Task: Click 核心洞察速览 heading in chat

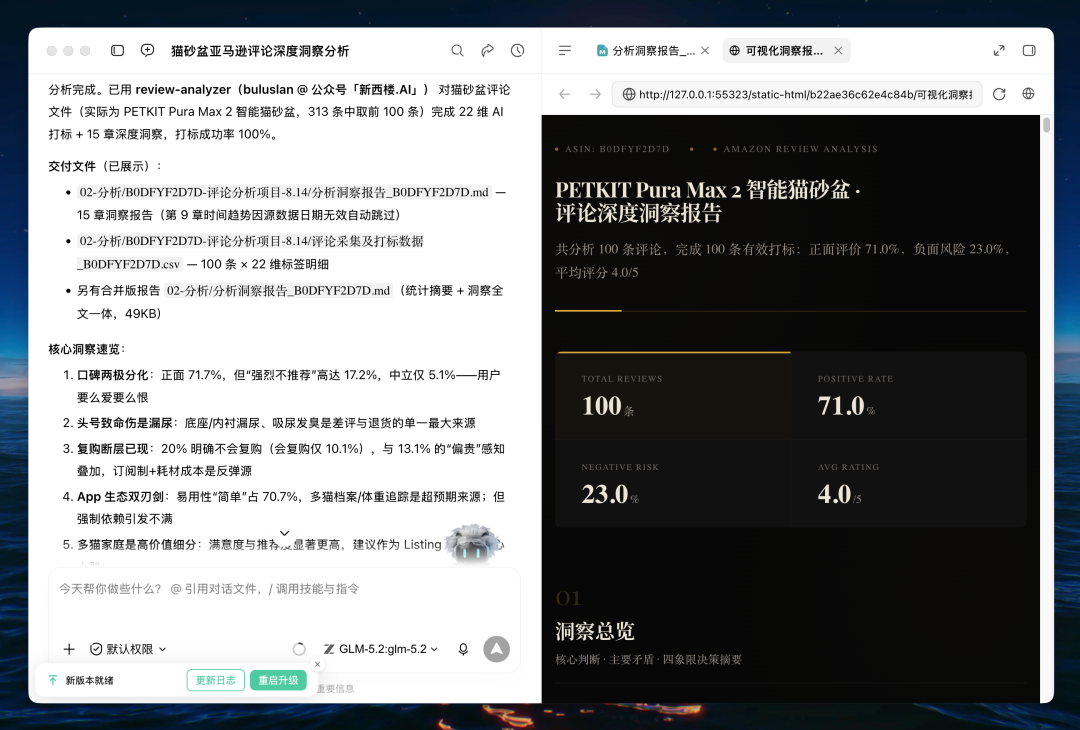Action: (x=83, y=349)
